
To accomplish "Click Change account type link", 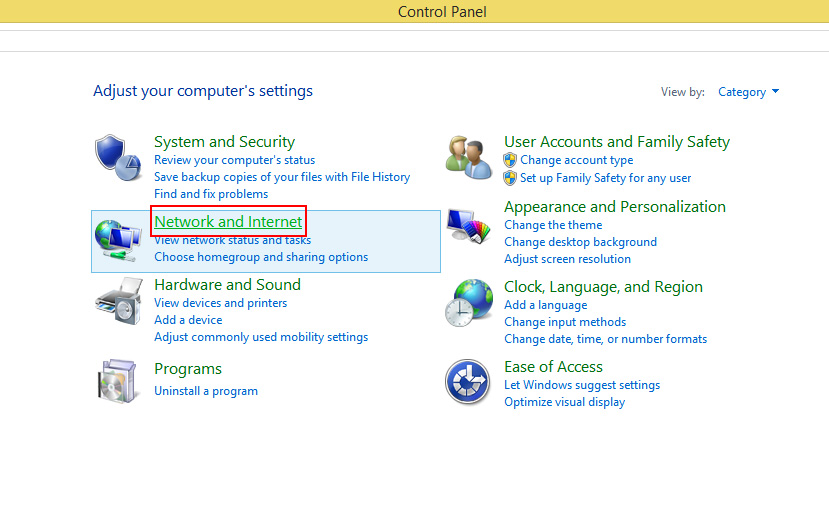I will pos(576,160).
